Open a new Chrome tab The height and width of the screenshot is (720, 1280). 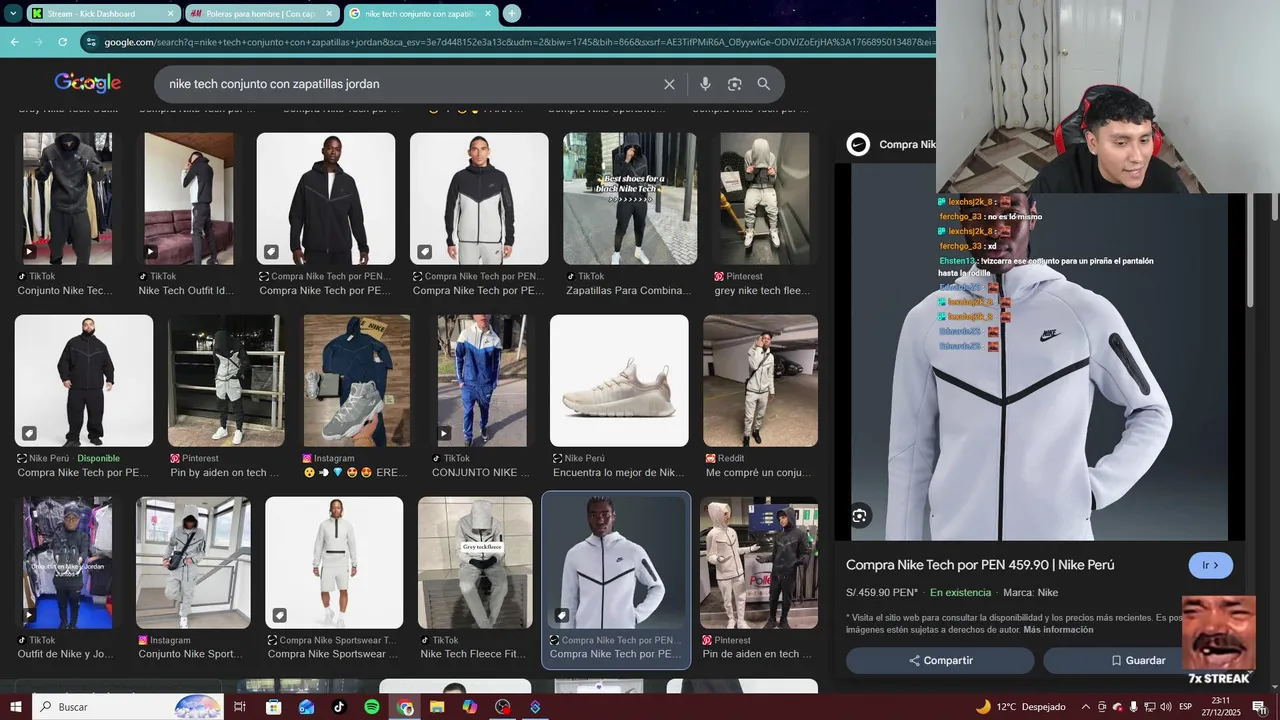pos(512,14)
